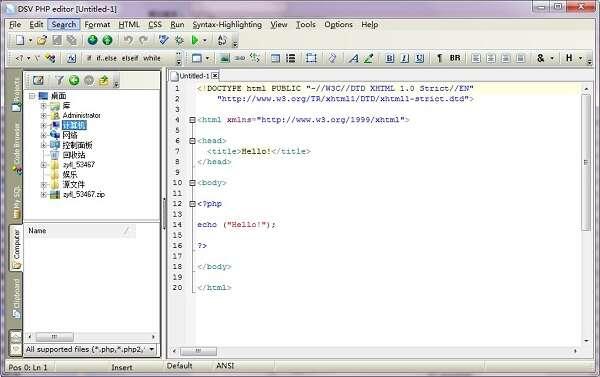600x377 pixels.
Task: Go up one folder in file panel
Action: coord(104,80)
